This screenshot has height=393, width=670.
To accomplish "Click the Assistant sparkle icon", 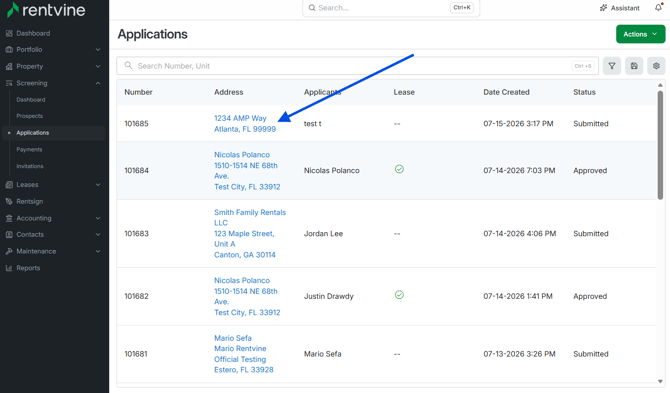I will (x=603, y=8).
